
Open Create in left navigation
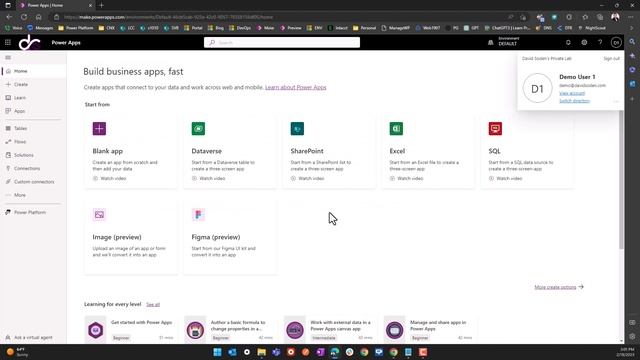(x=33, y=84)
